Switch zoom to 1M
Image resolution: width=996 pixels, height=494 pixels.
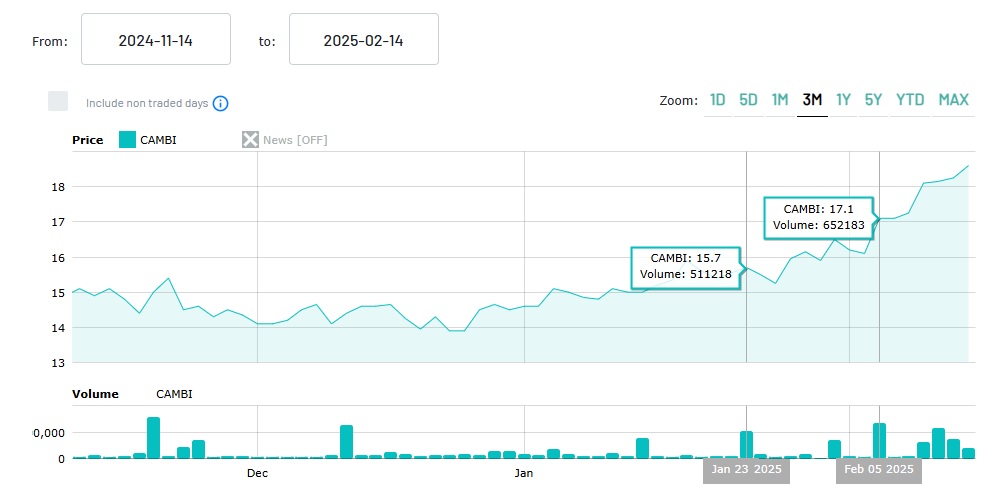[780, 100]
